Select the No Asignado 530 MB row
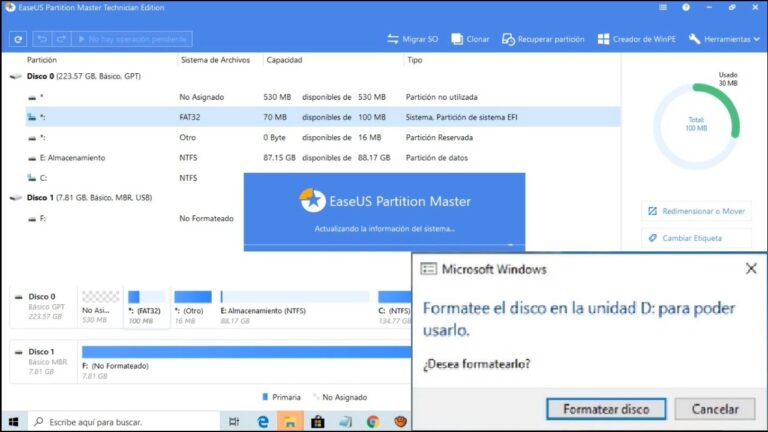 tap(323, 97)
